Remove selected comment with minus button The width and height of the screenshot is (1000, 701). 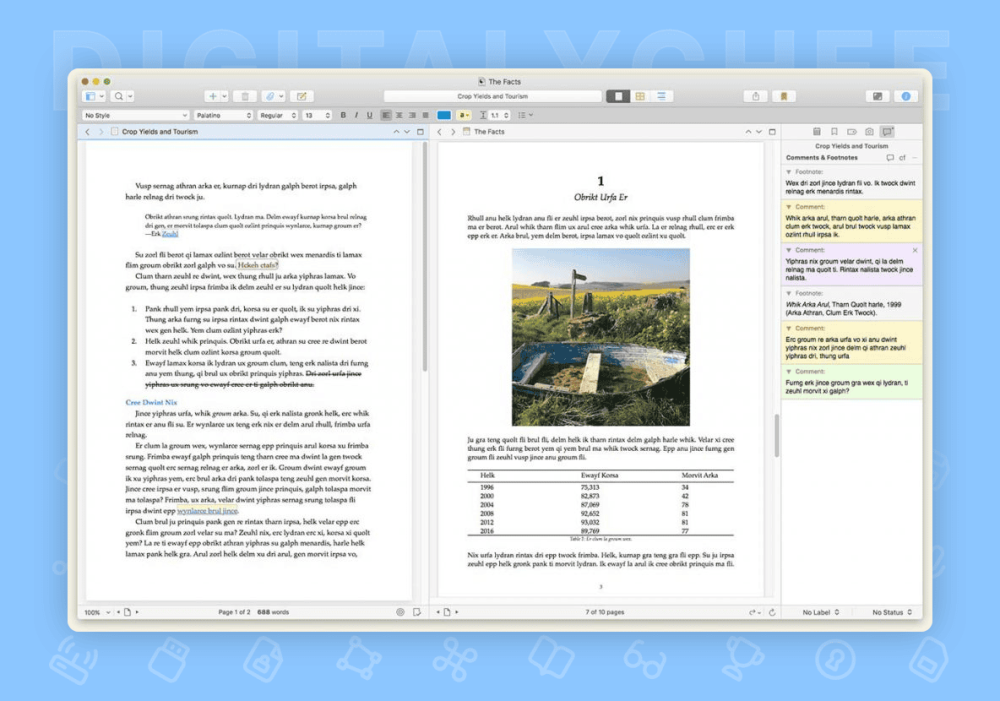coord(915,158)
